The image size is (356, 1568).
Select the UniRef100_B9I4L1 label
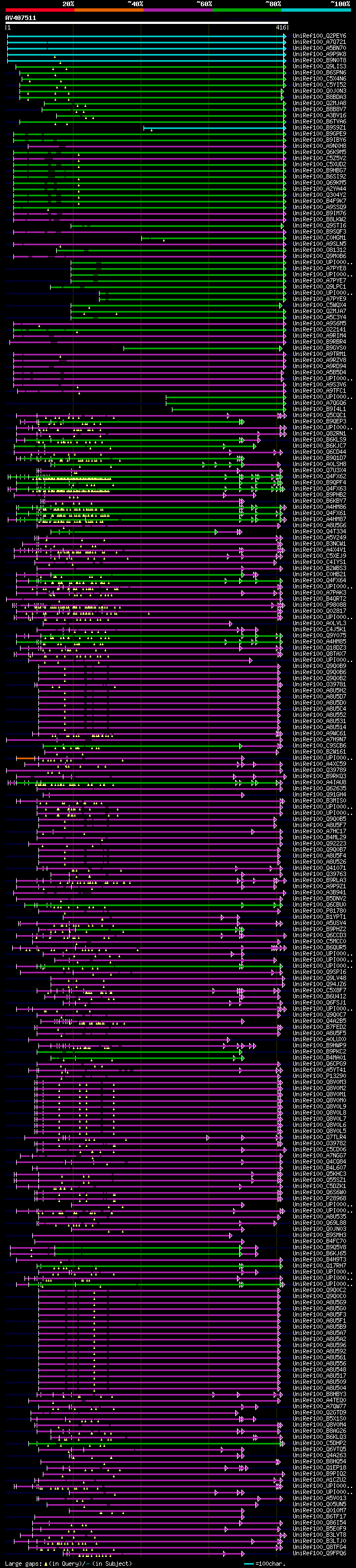pos(319,409)
